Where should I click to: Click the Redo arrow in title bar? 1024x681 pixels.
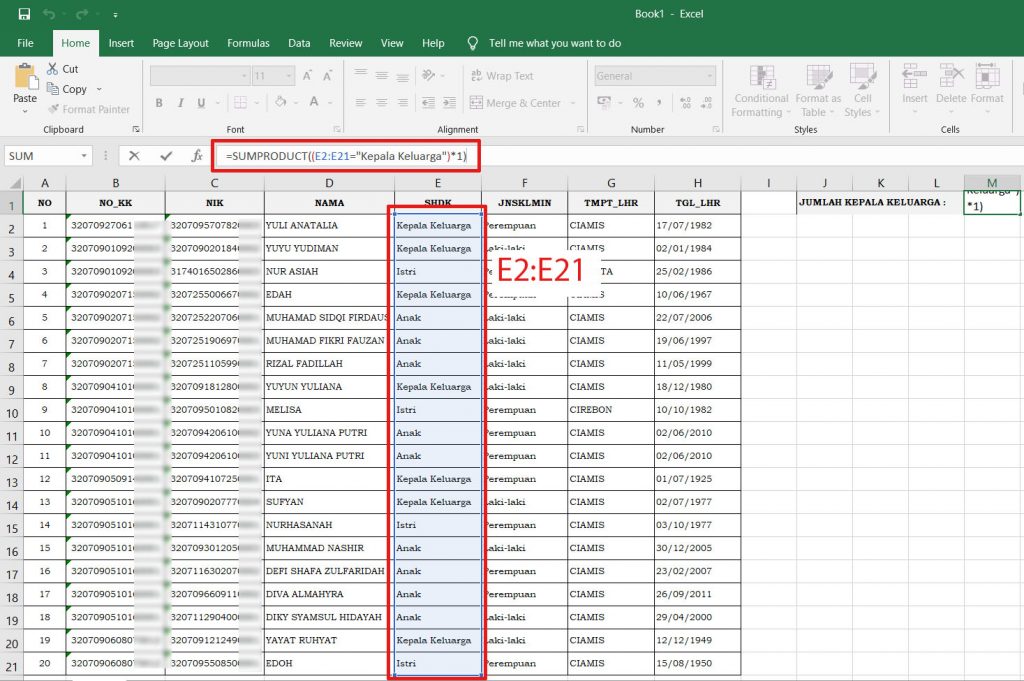point(82,14)
